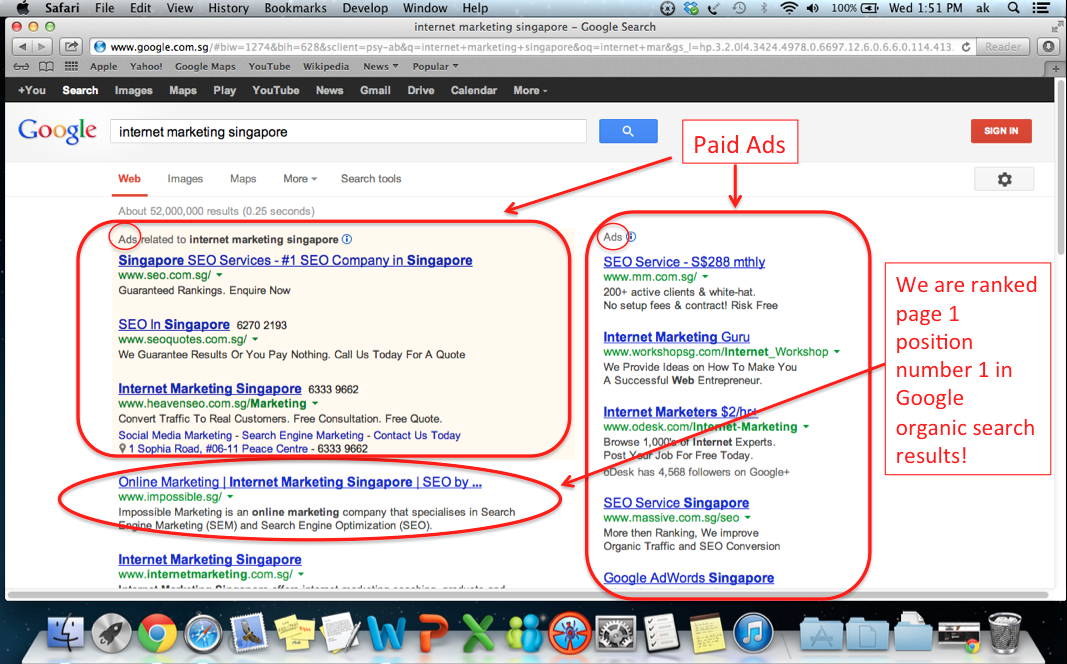
Task: Reload the page using the address bar icon
Action: (966, 47)
